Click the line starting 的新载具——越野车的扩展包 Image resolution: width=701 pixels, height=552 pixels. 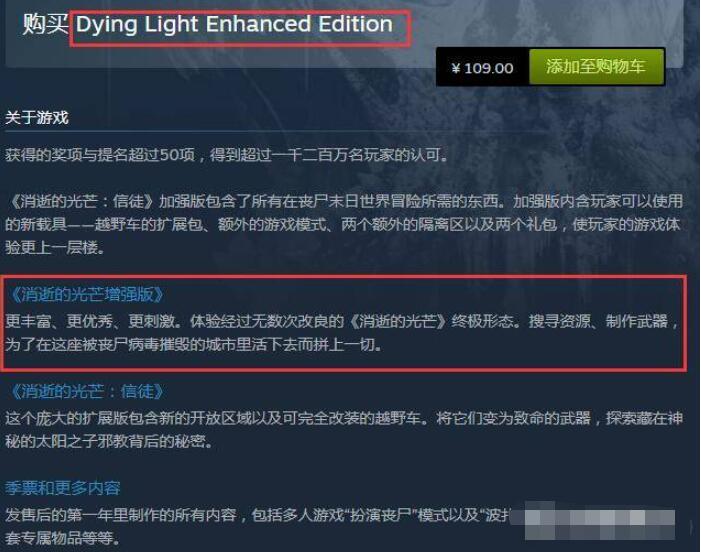[x=343, y=224]
